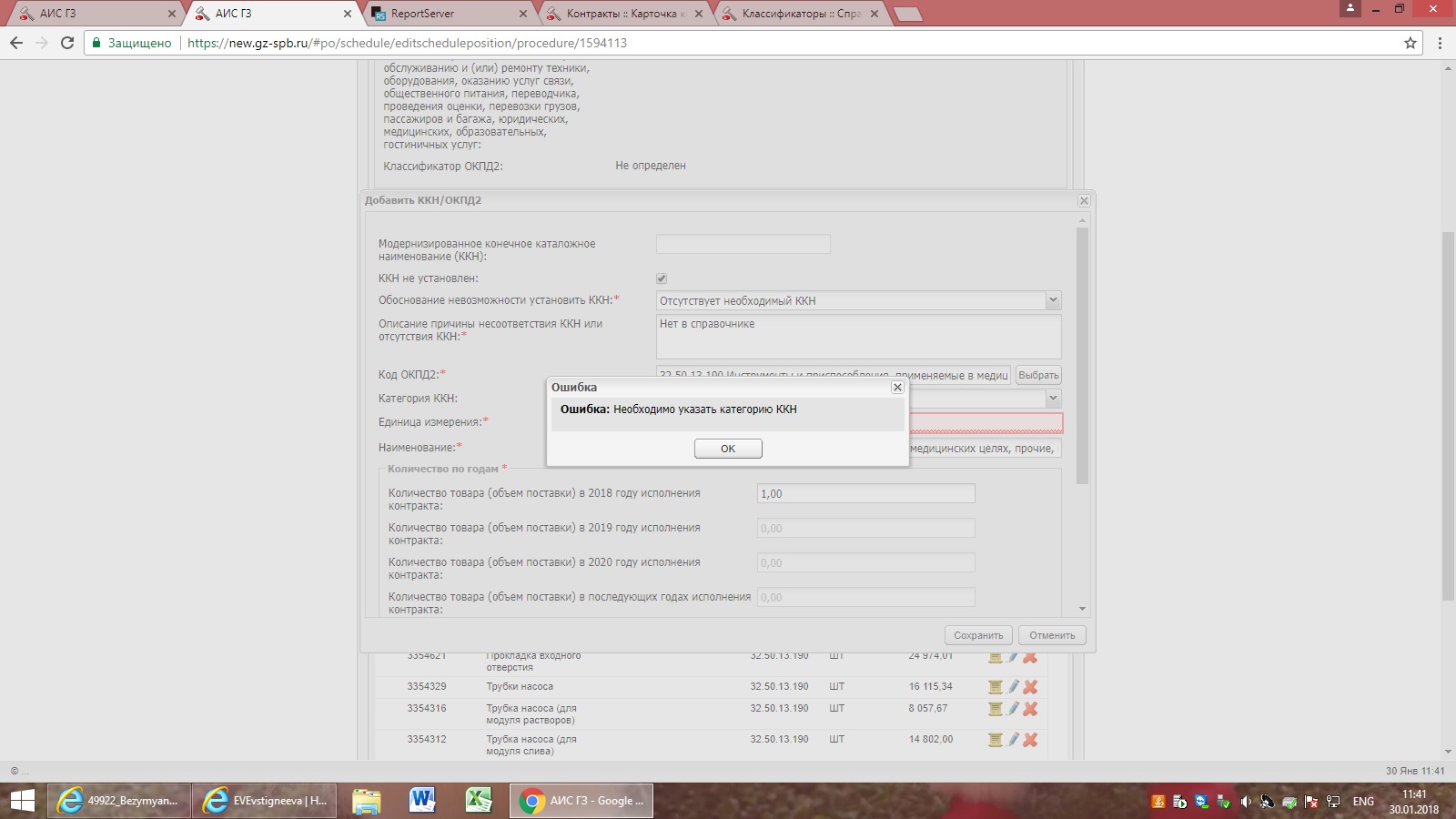Screen dimensions: 1456x819
Task: Click the 2018 quantity field showing 1,00
Action: (866, 493)
